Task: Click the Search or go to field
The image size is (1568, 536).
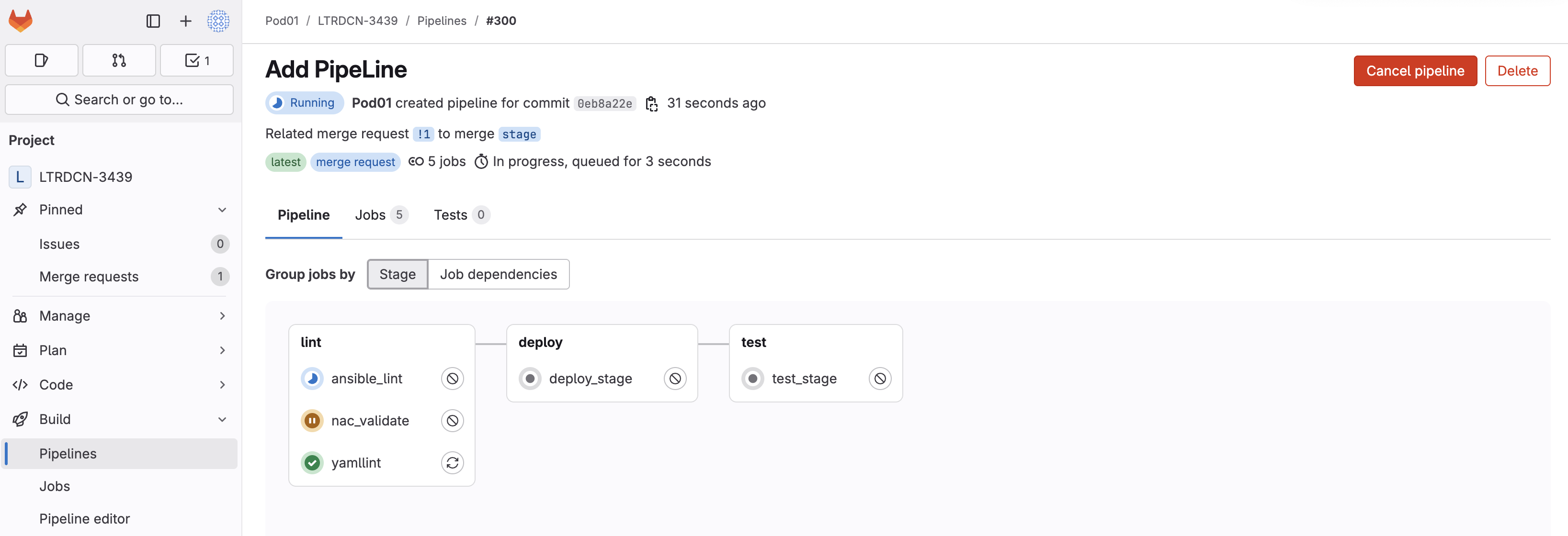Action: (x=119, y=100)
